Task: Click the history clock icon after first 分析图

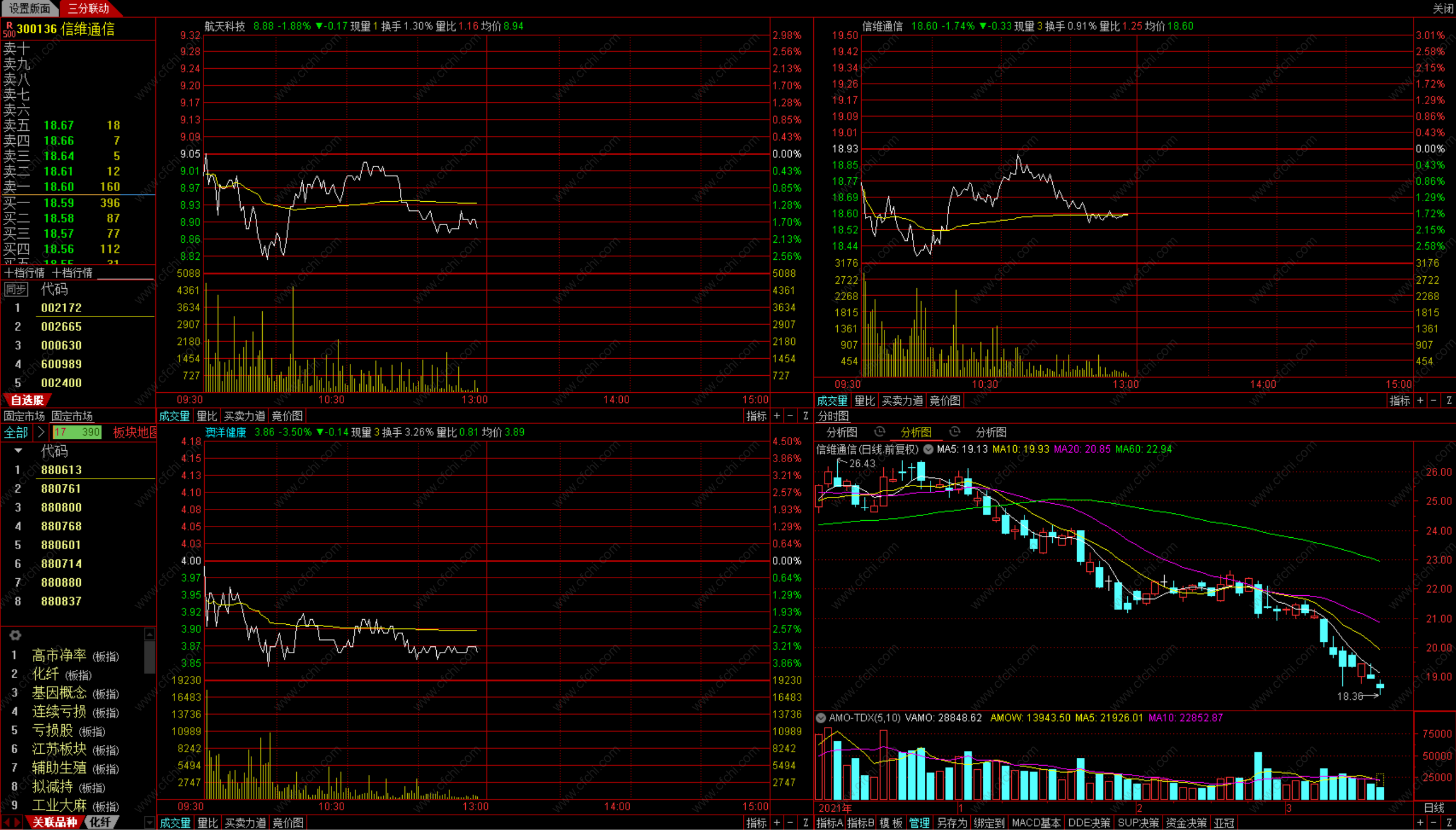Action: click(x=879, y=431)
